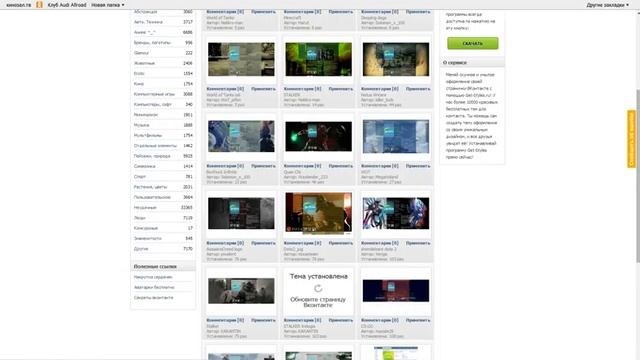The width and height of the screenshot is (640, 360).
Task: Apply the Quan Chi theme
Action: (x=341, y=166)
